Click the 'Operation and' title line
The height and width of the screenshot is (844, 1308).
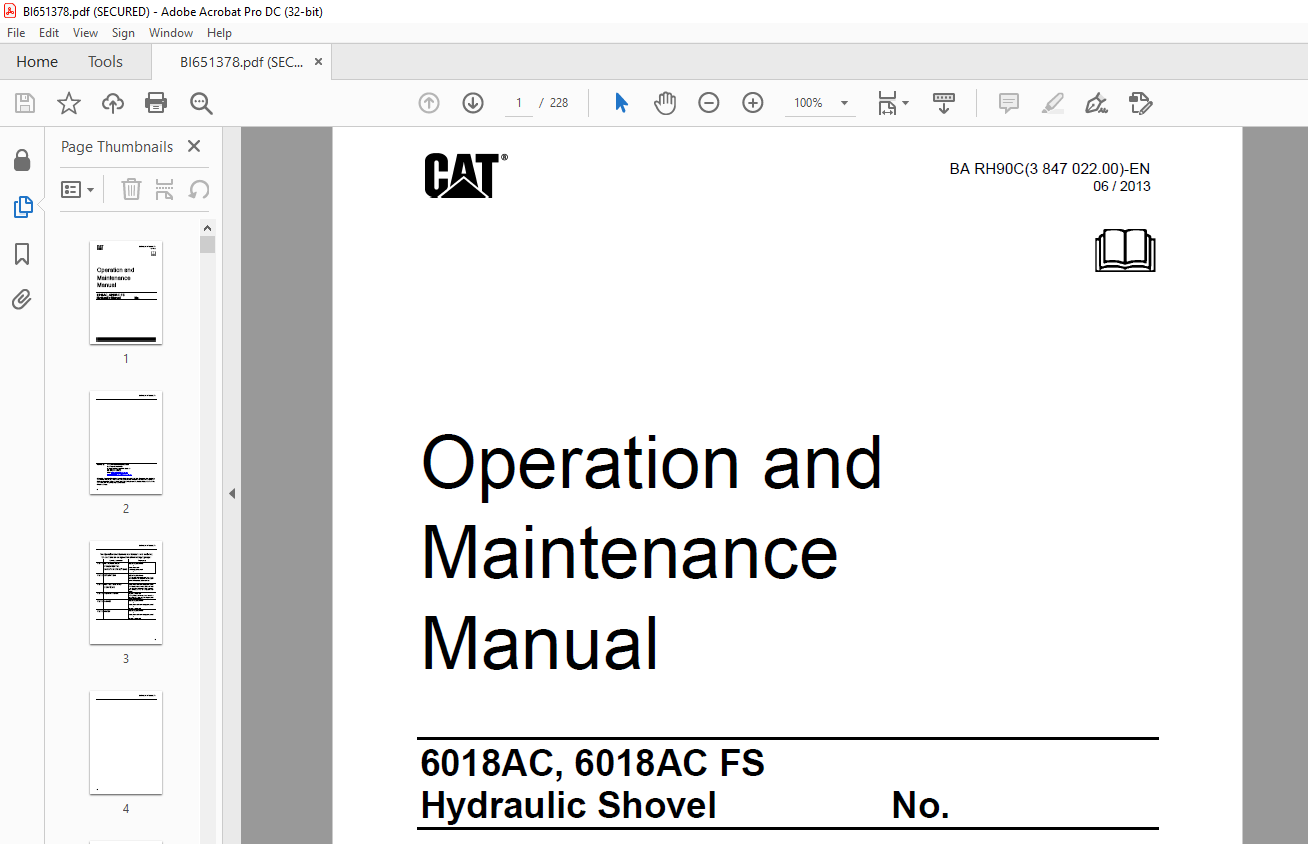652,463
